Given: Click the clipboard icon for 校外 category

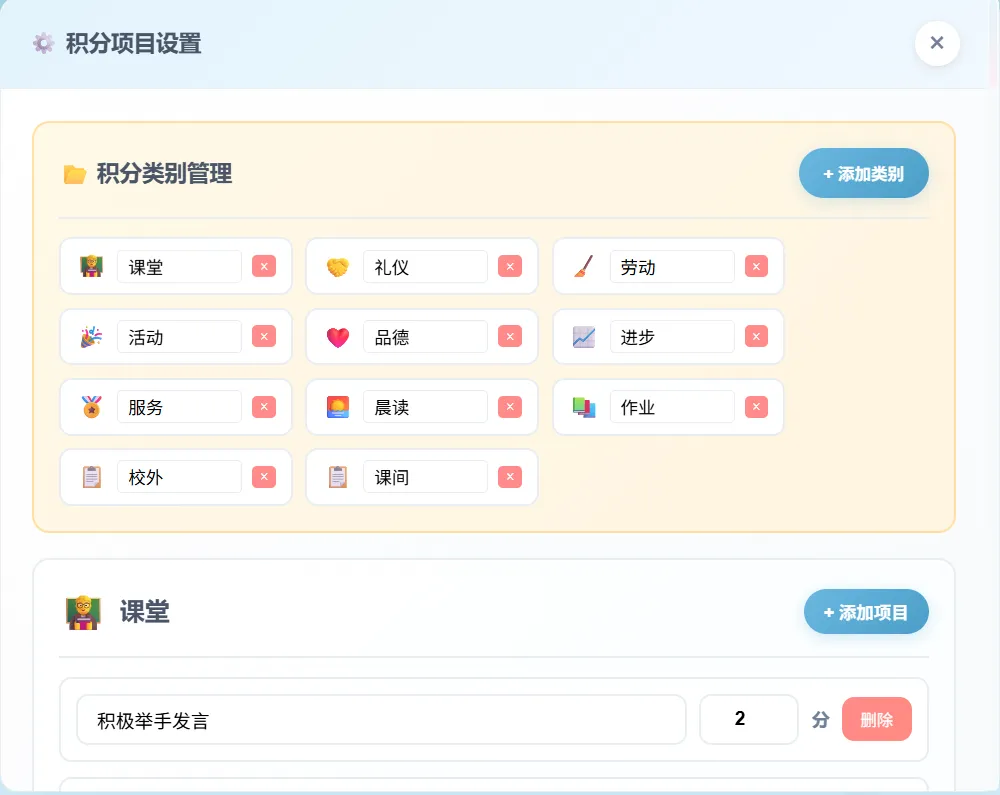Looking at the screenshot, I should click(91, 477).
